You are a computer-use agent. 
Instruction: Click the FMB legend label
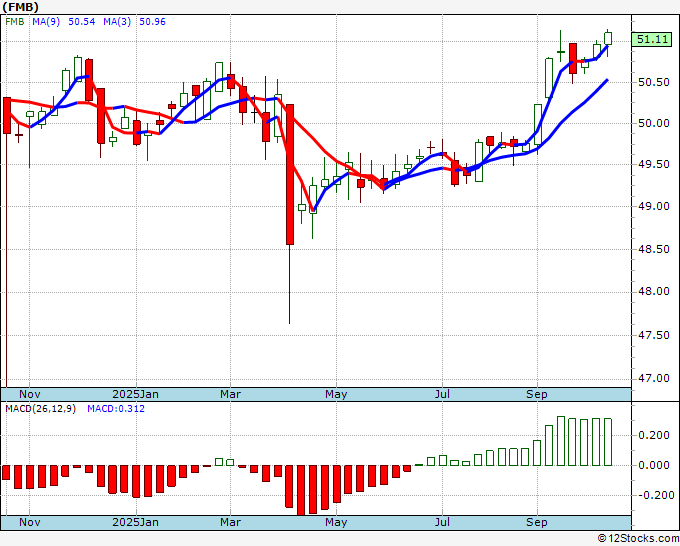click(15, 22)
